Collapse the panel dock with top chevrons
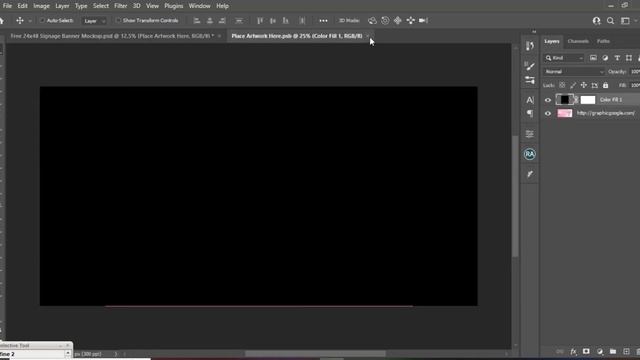The height and width of the screenshot is (360, 640). point(534,32)
